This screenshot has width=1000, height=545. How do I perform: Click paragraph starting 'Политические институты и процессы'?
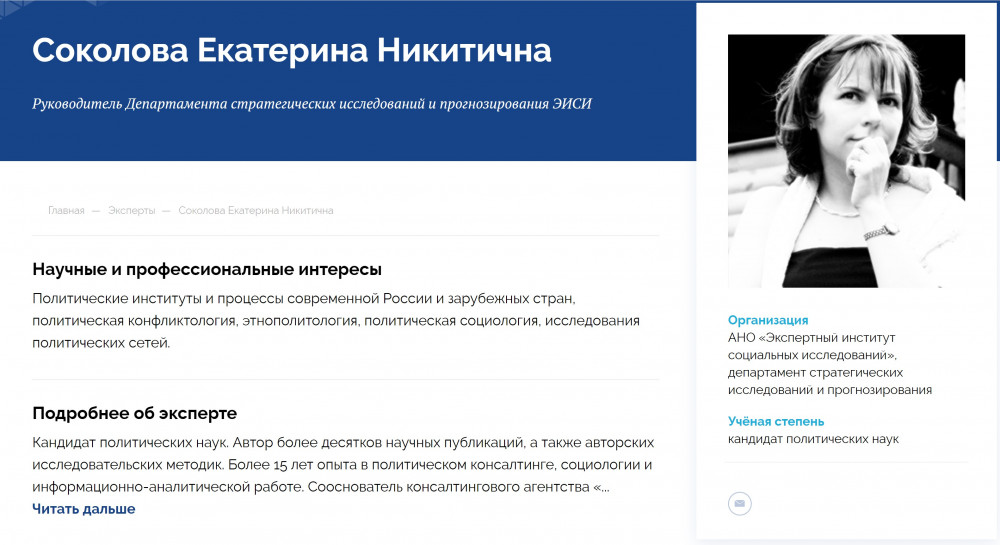pyautogui.click(x=336, y=321)
